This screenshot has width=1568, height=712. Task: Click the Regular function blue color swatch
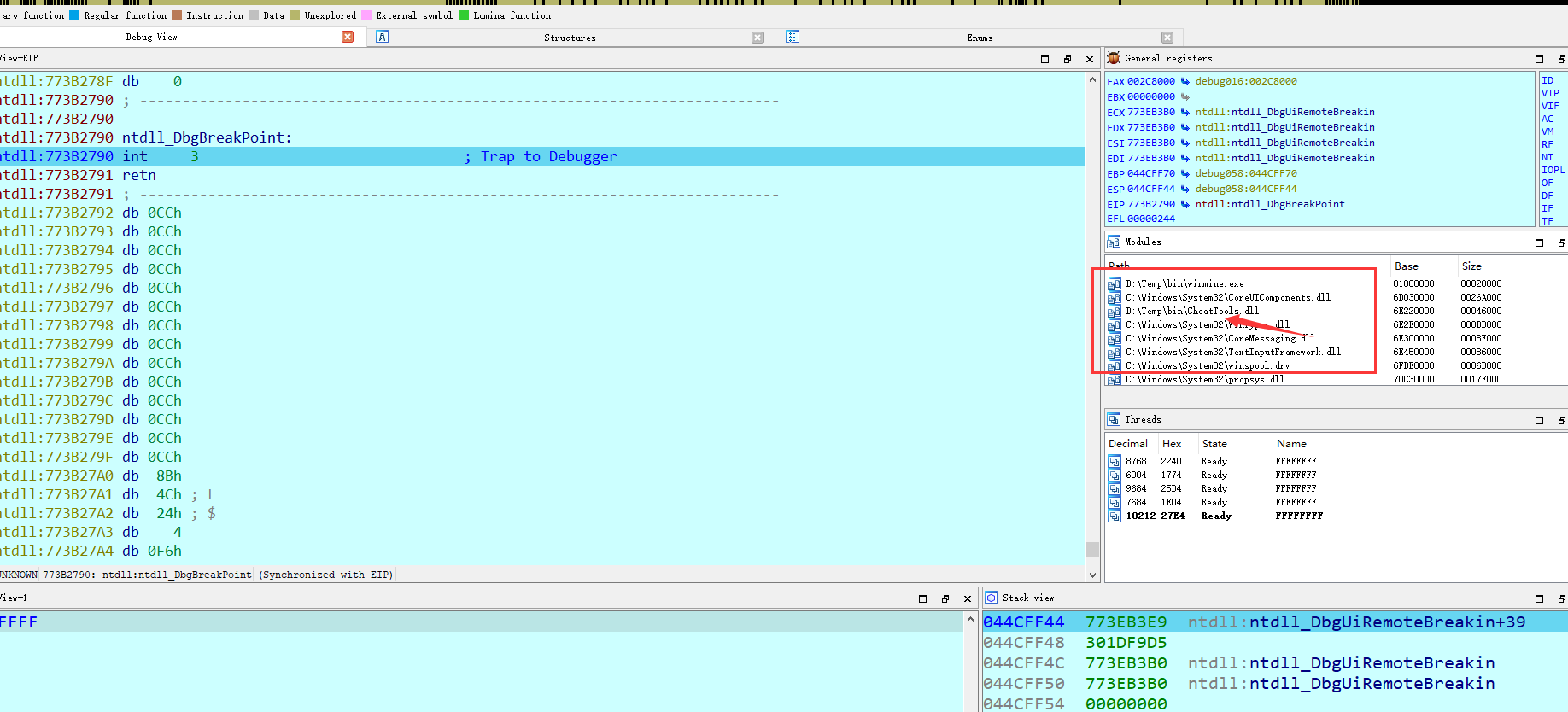tap(74, 15)
